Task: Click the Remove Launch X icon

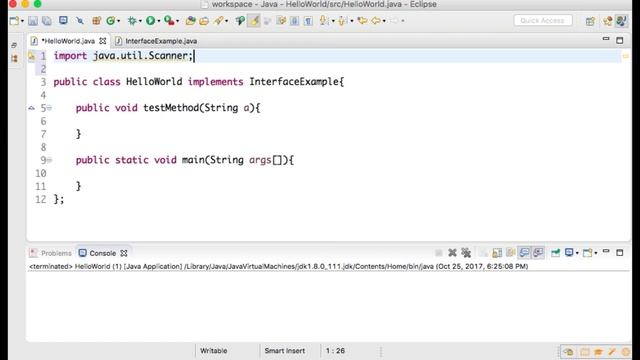Action: (x=452, y=253)
